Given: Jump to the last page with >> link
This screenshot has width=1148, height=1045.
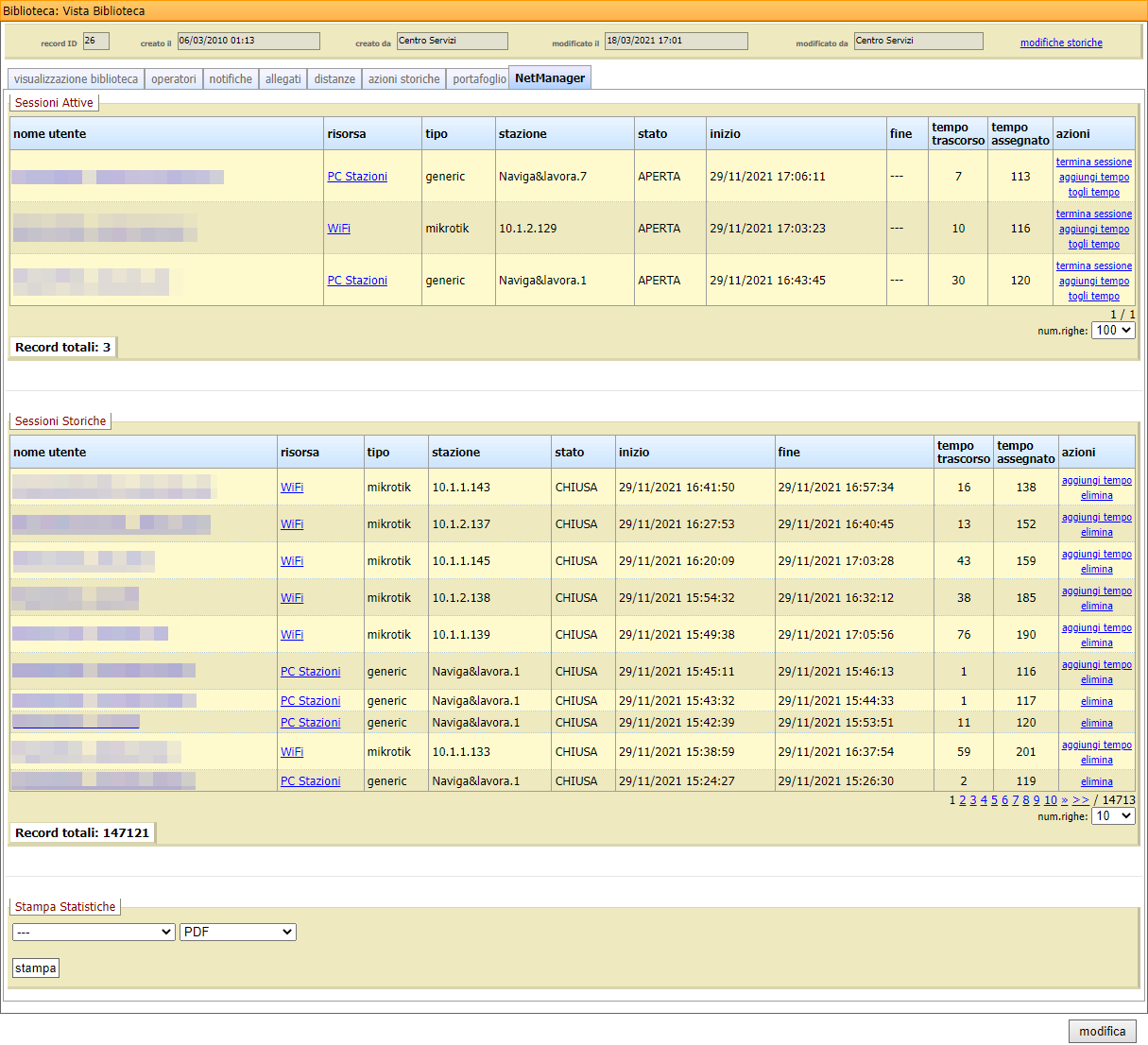Looking at the screenshot, I should coord(1080,800).
